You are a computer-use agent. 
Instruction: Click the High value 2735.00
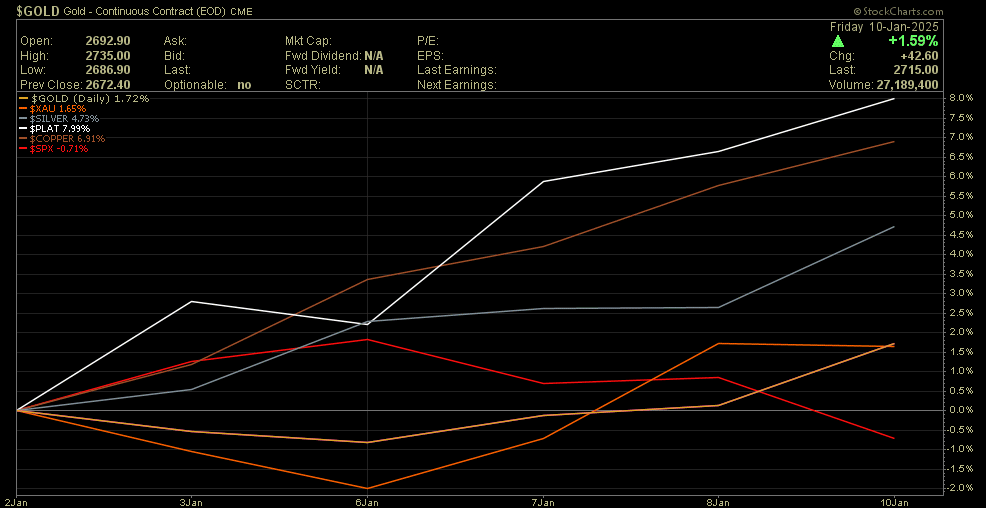coord(108,55)
